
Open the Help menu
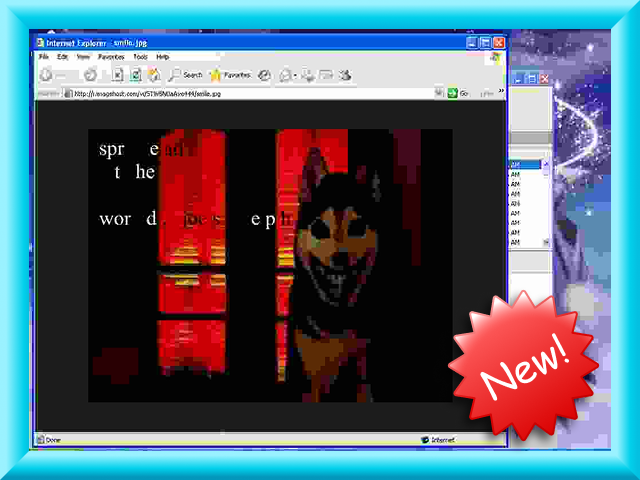pyautogui.click(x=162, y=57)
